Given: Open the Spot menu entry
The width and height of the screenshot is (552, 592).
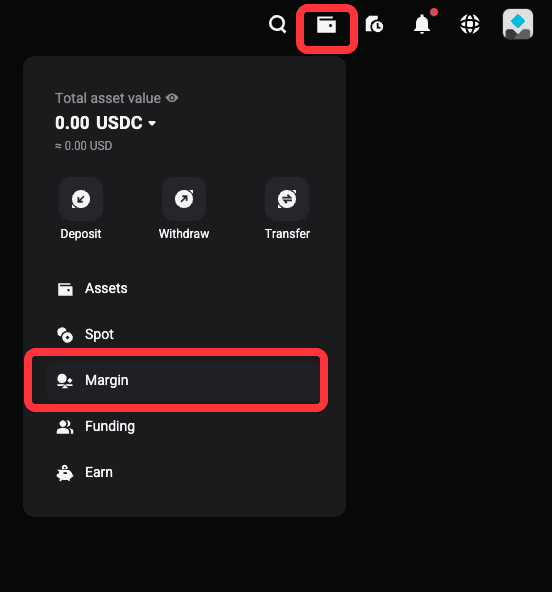Looking at the screenshot, I should 184,335.
